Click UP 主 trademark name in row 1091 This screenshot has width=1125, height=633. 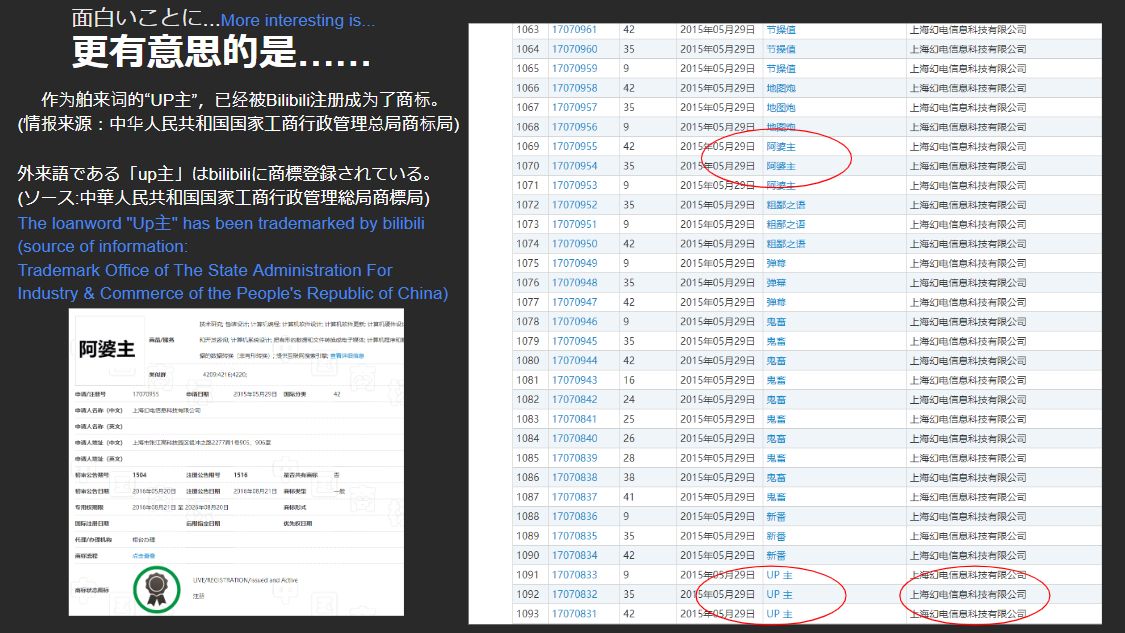(779, 574)
